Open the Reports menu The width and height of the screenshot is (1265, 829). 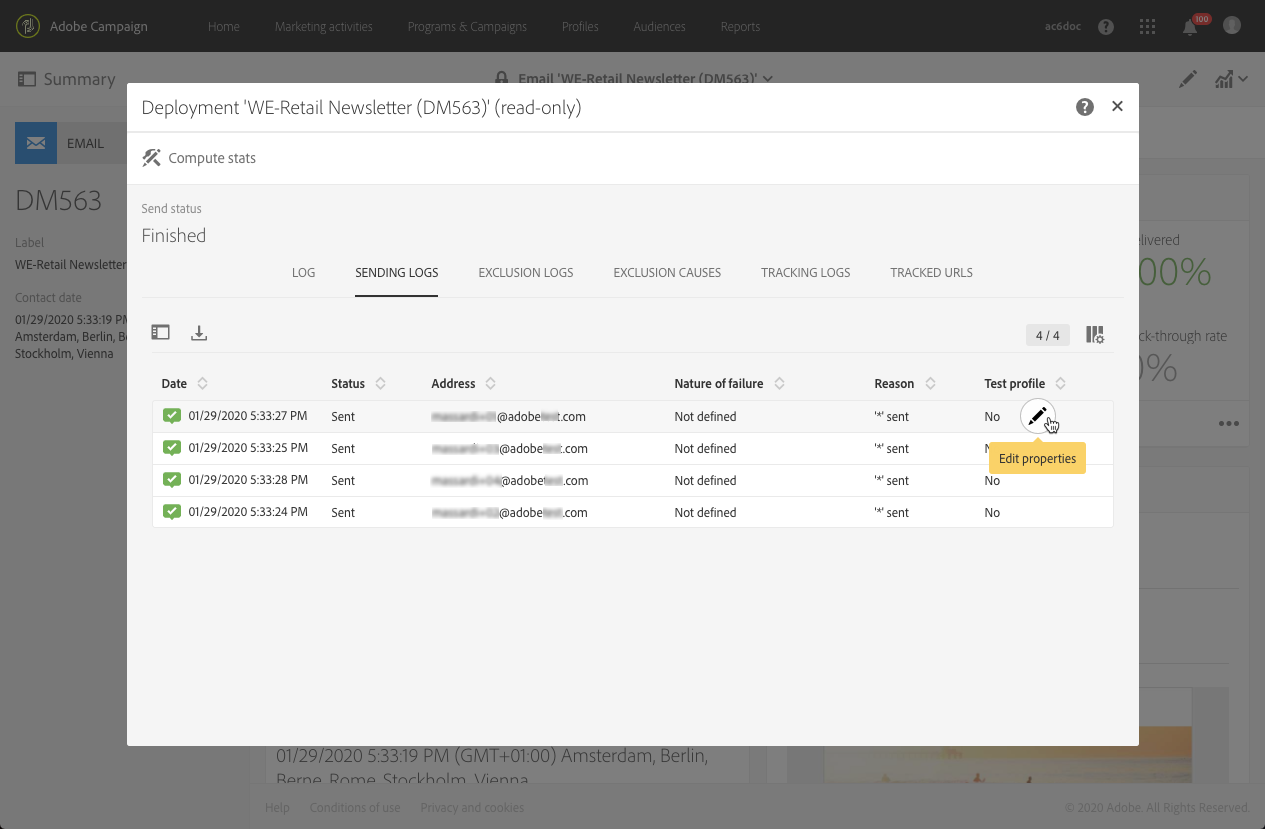[740, 26]
